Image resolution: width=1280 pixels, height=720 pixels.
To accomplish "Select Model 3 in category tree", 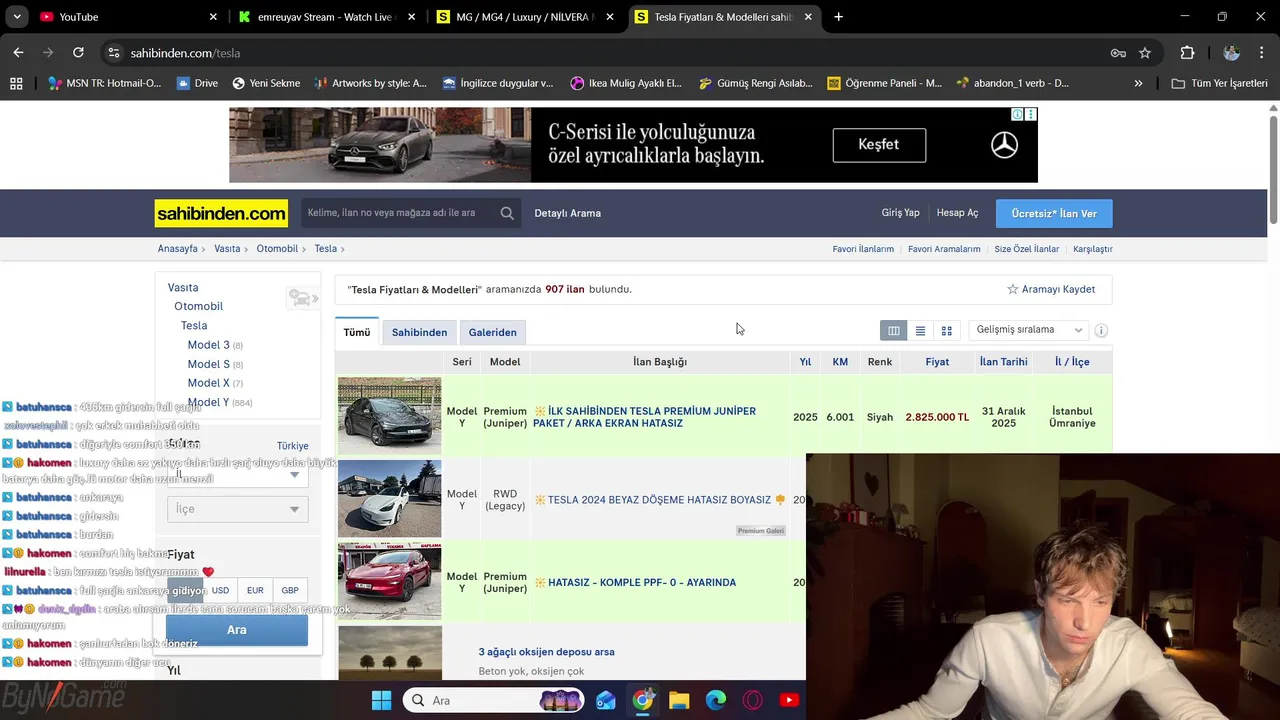I will [208, 345].
